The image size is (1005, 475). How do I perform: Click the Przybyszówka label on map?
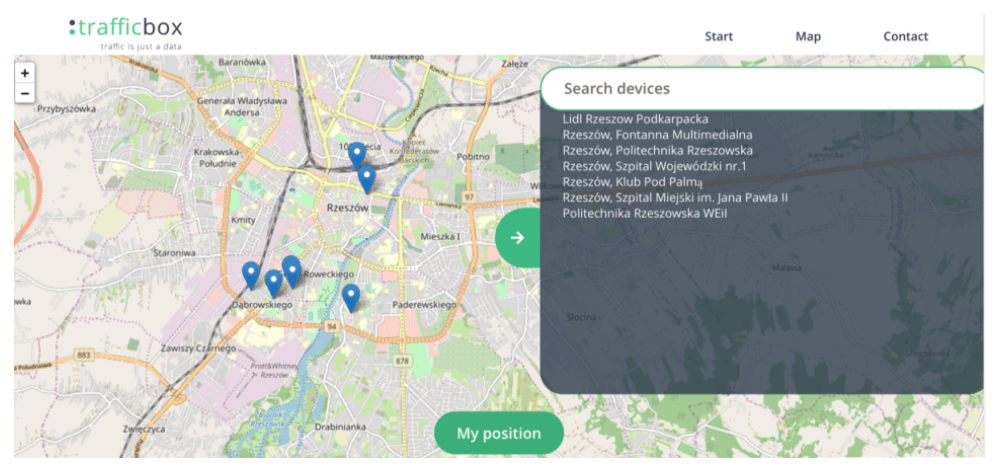tap(67, 109)
